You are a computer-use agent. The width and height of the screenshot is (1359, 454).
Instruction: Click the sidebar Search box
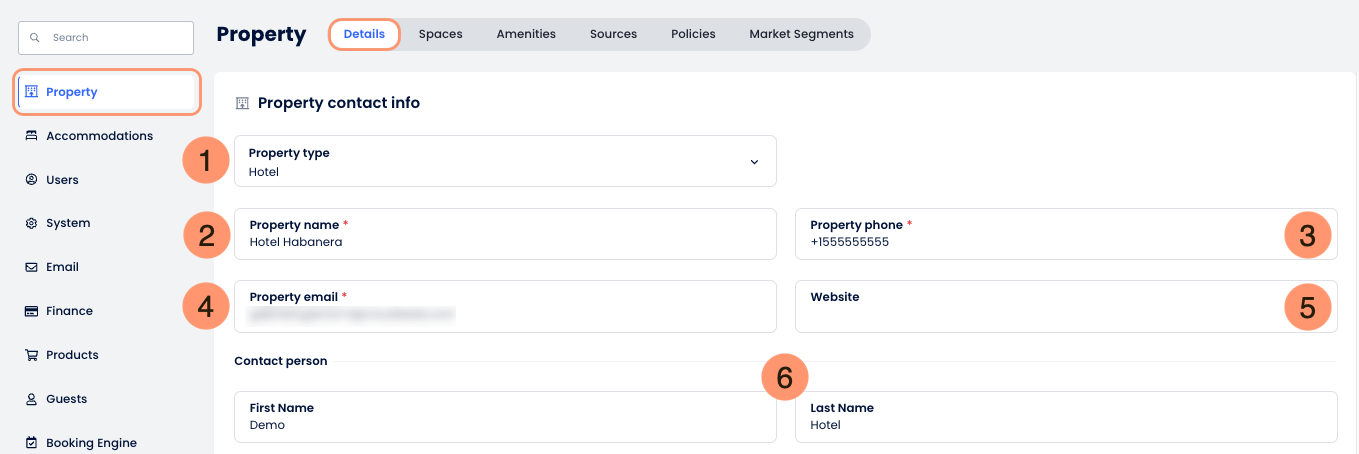[x=106, y=38]
